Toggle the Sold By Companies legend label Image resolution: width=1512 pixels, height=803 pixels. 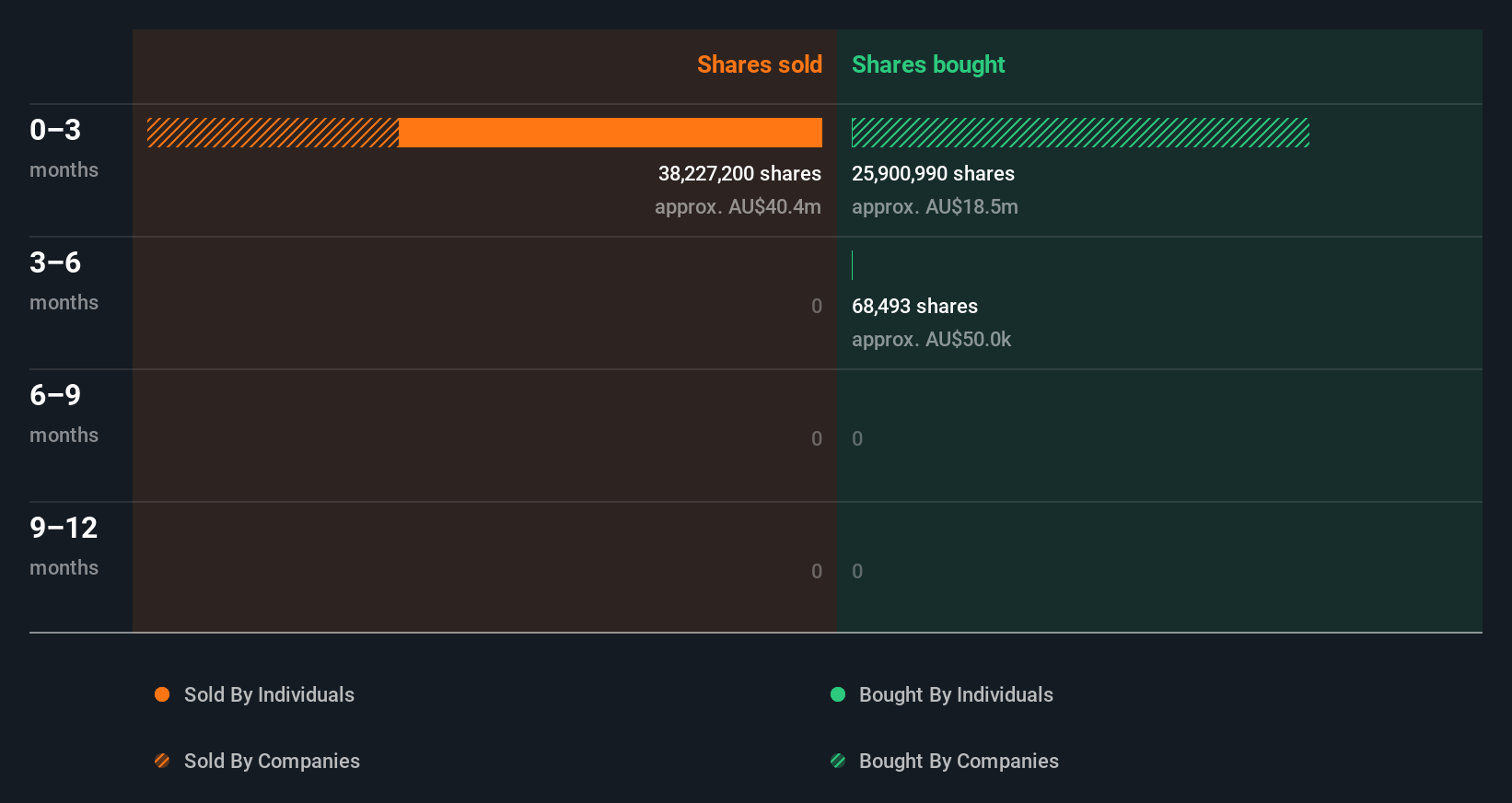coord(272,761)
